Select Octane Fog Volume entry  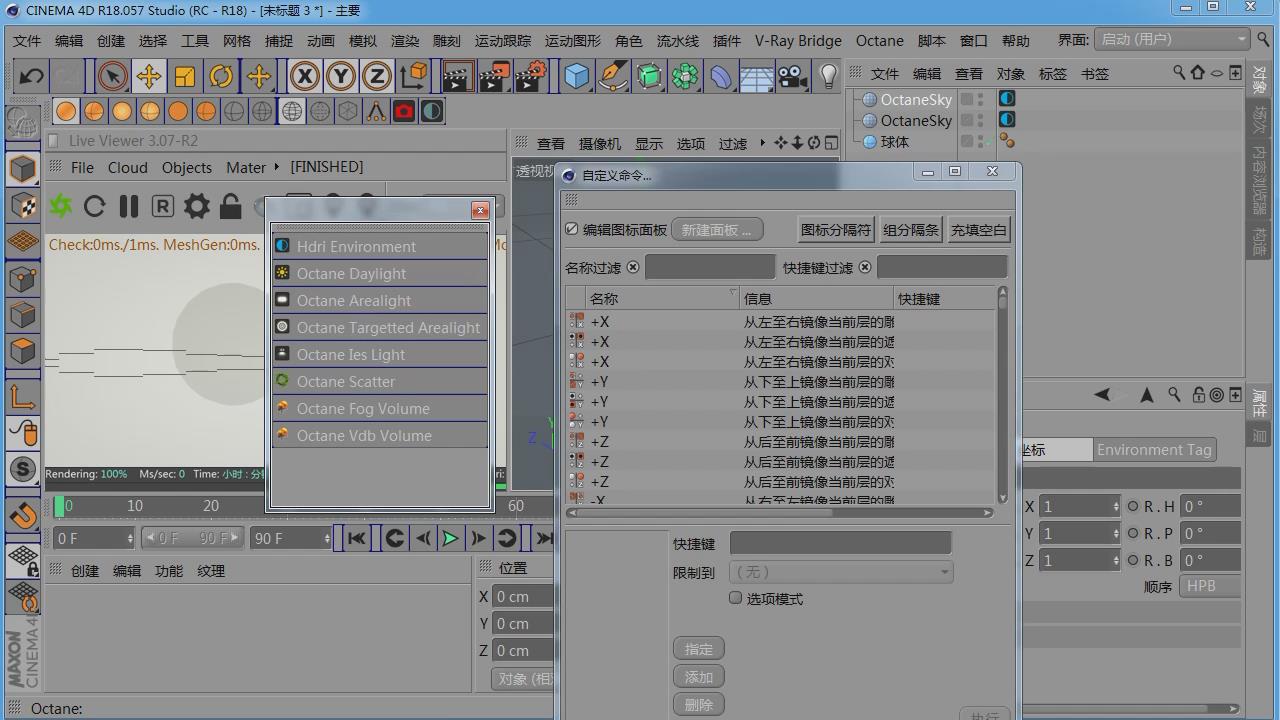(x=380, y=408)
